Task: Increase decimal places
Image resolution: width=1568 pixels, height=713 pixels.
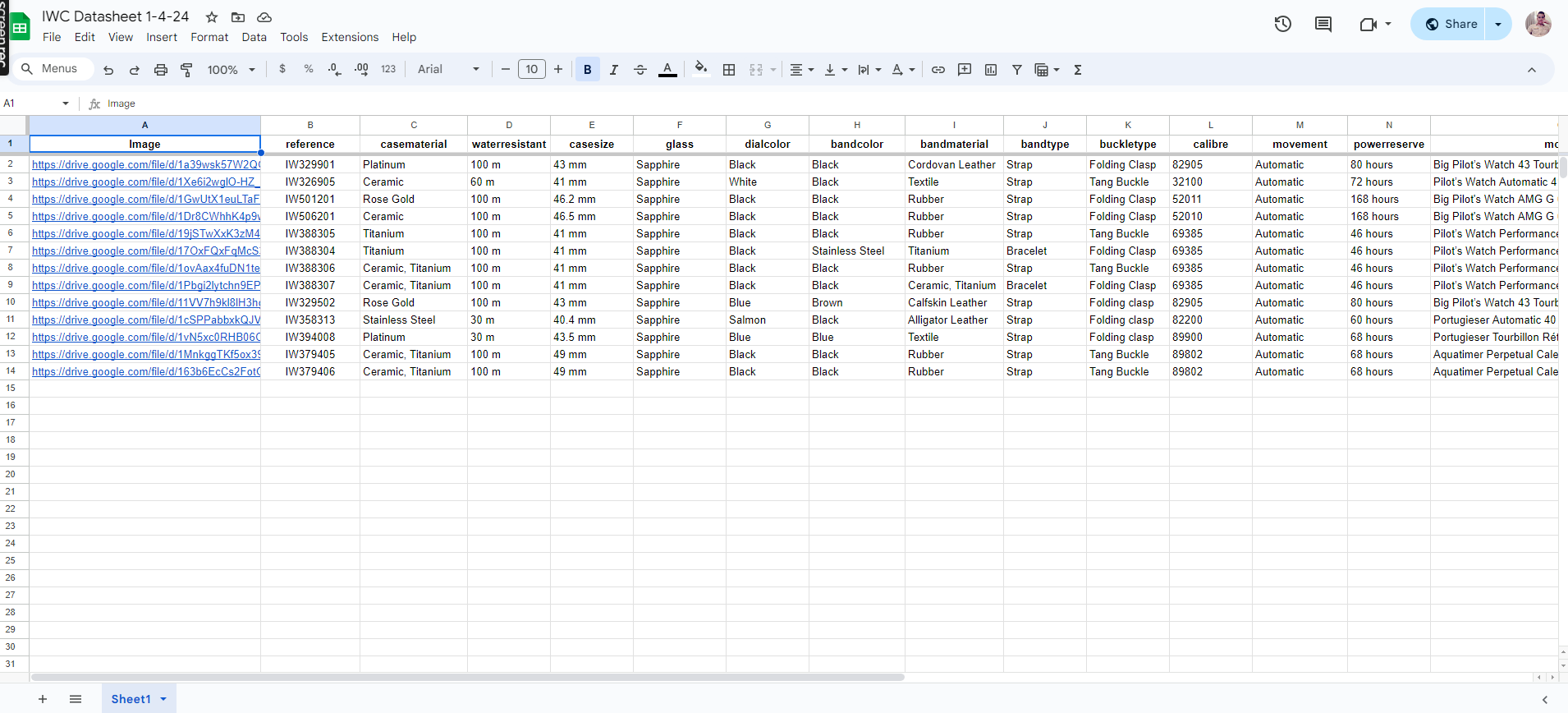Action: click(361, 70)
